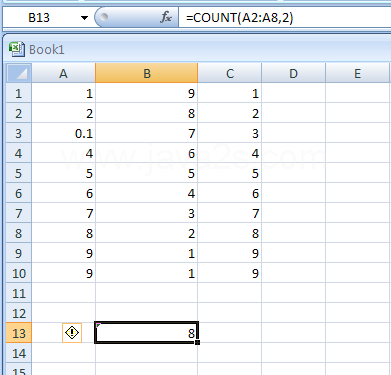Select row 10 header
Viewport: 391px width, 375px height.
19,273
